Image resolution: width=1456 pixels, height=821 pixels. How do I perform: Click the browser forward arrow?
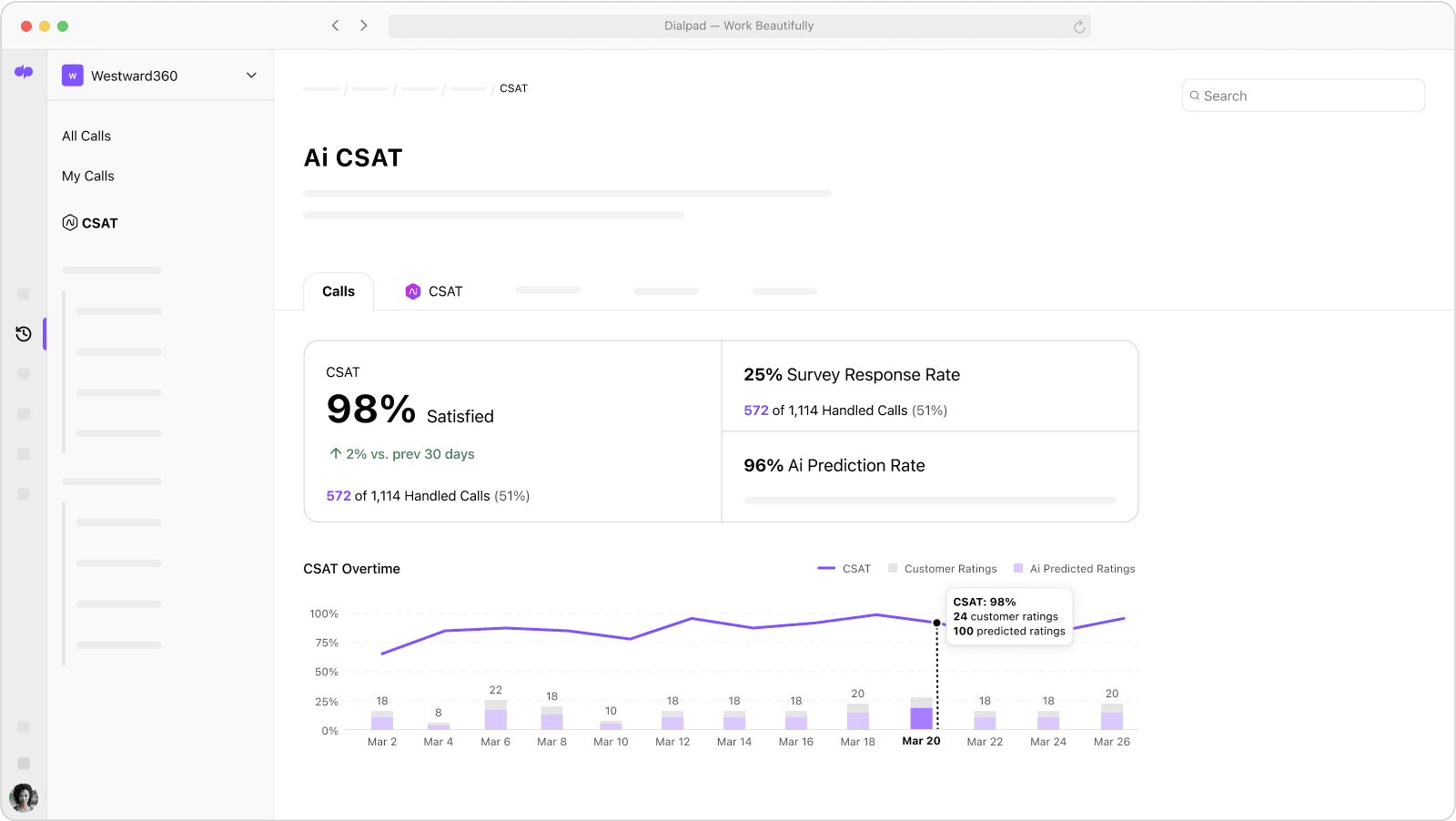coord(364,25)
